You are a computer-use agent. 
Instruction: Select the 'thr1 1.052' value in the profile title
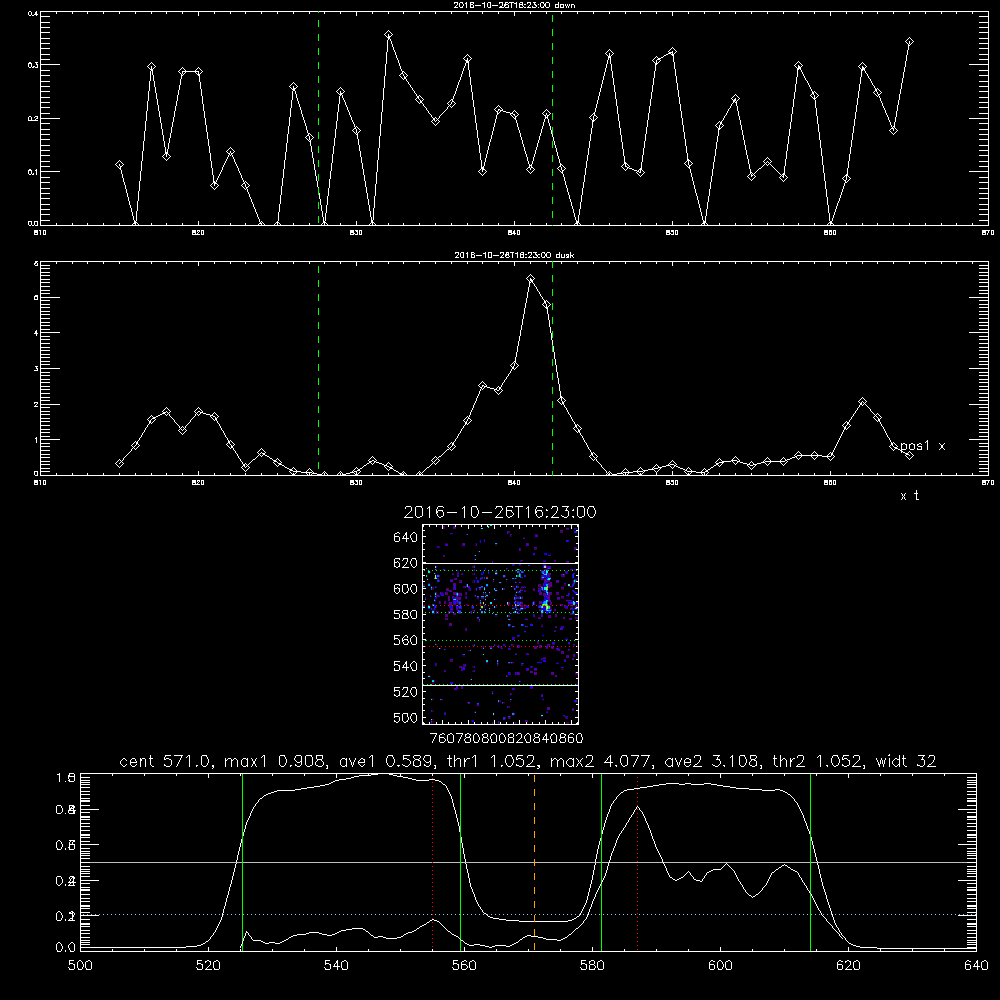(x=492, y=761)
